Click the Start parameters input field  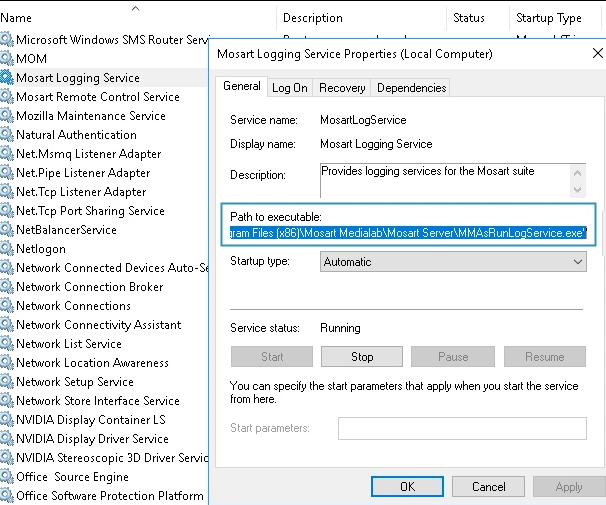tap(462, 428)
